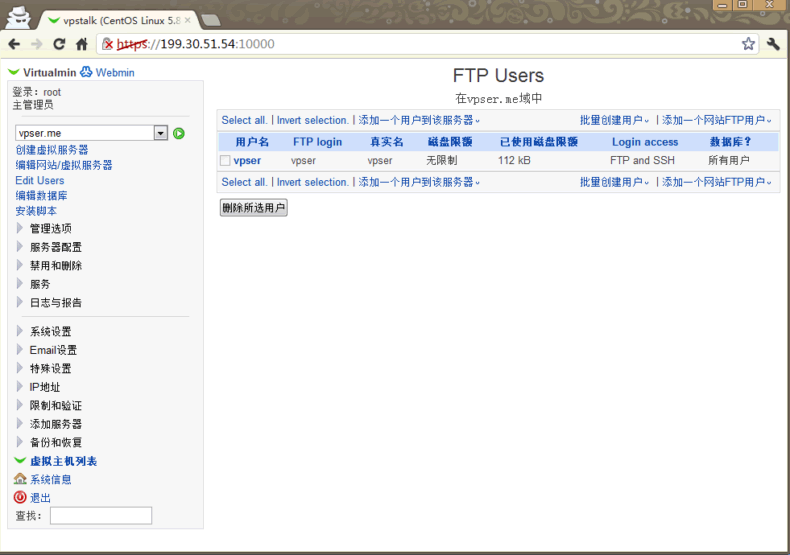Click the browser back arrow icon
Image resolution: width=790 pixels, height=555 pixels.
[x=14, y=44]
